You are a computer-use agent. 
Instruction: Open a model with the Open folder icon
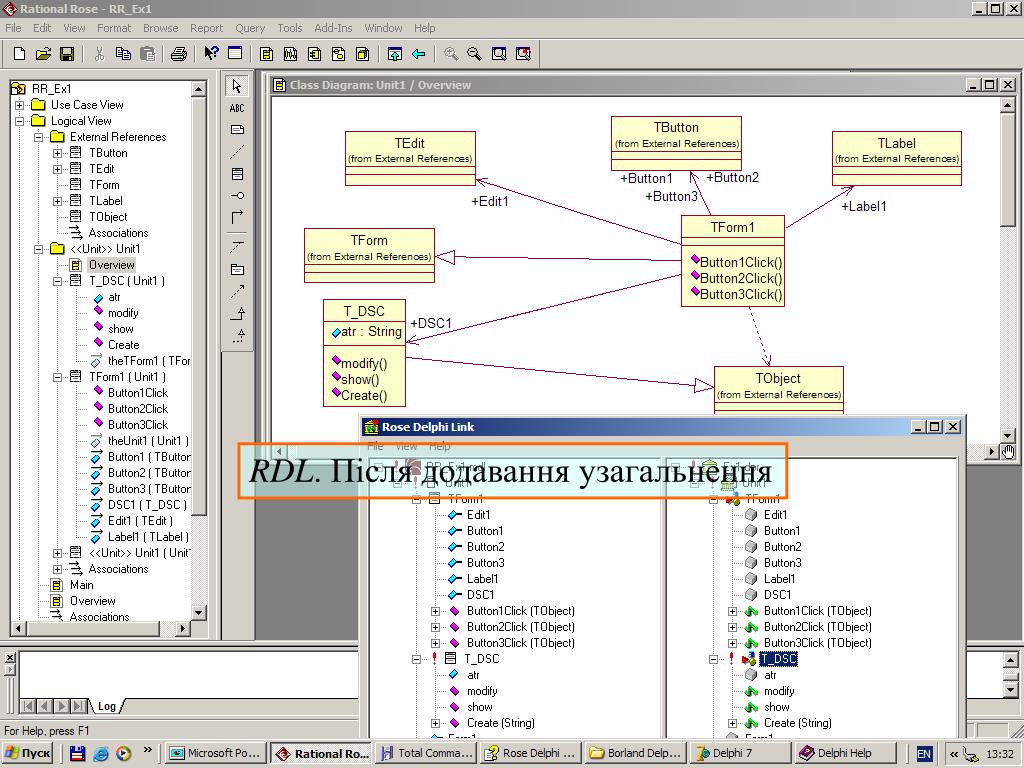[43, 54]
